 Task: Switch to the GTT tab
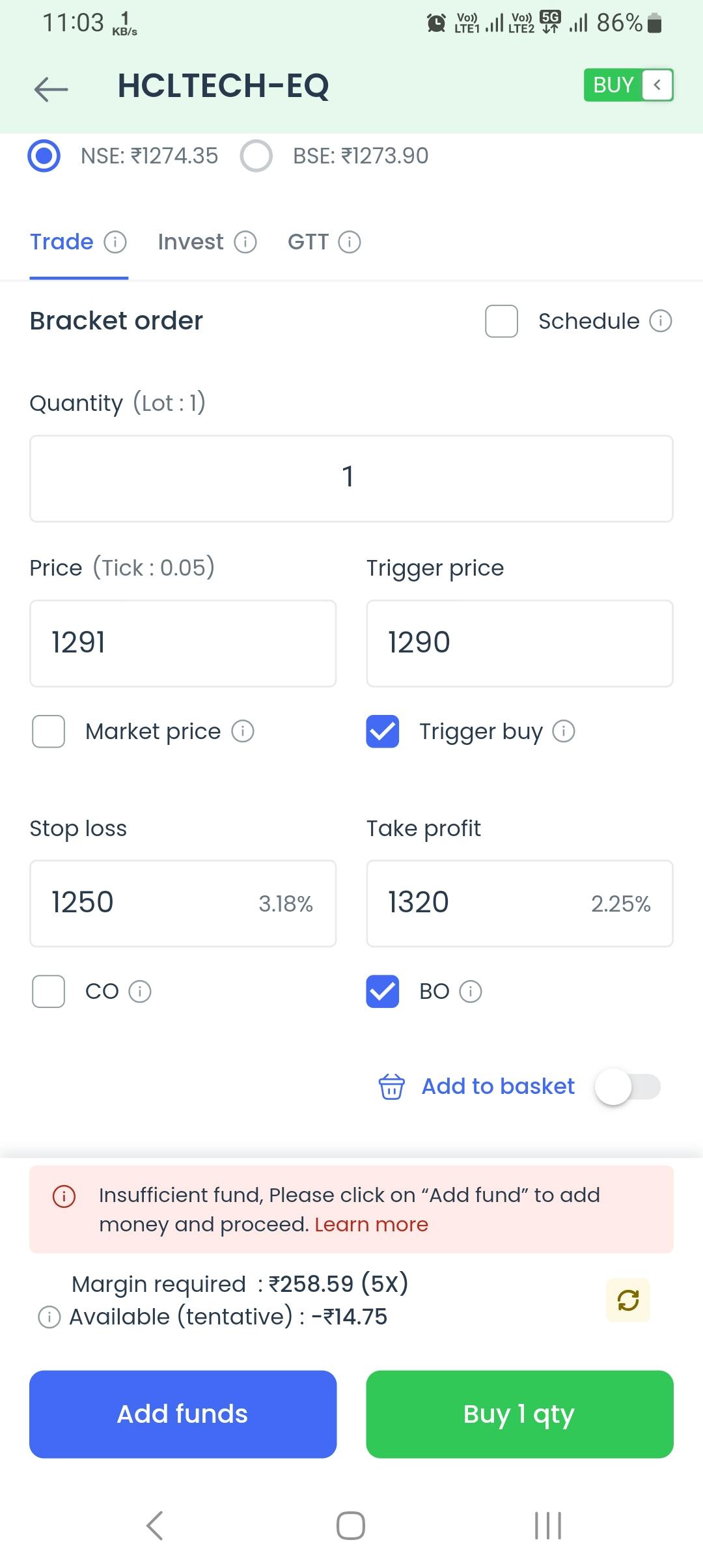(x=309, y=242)
